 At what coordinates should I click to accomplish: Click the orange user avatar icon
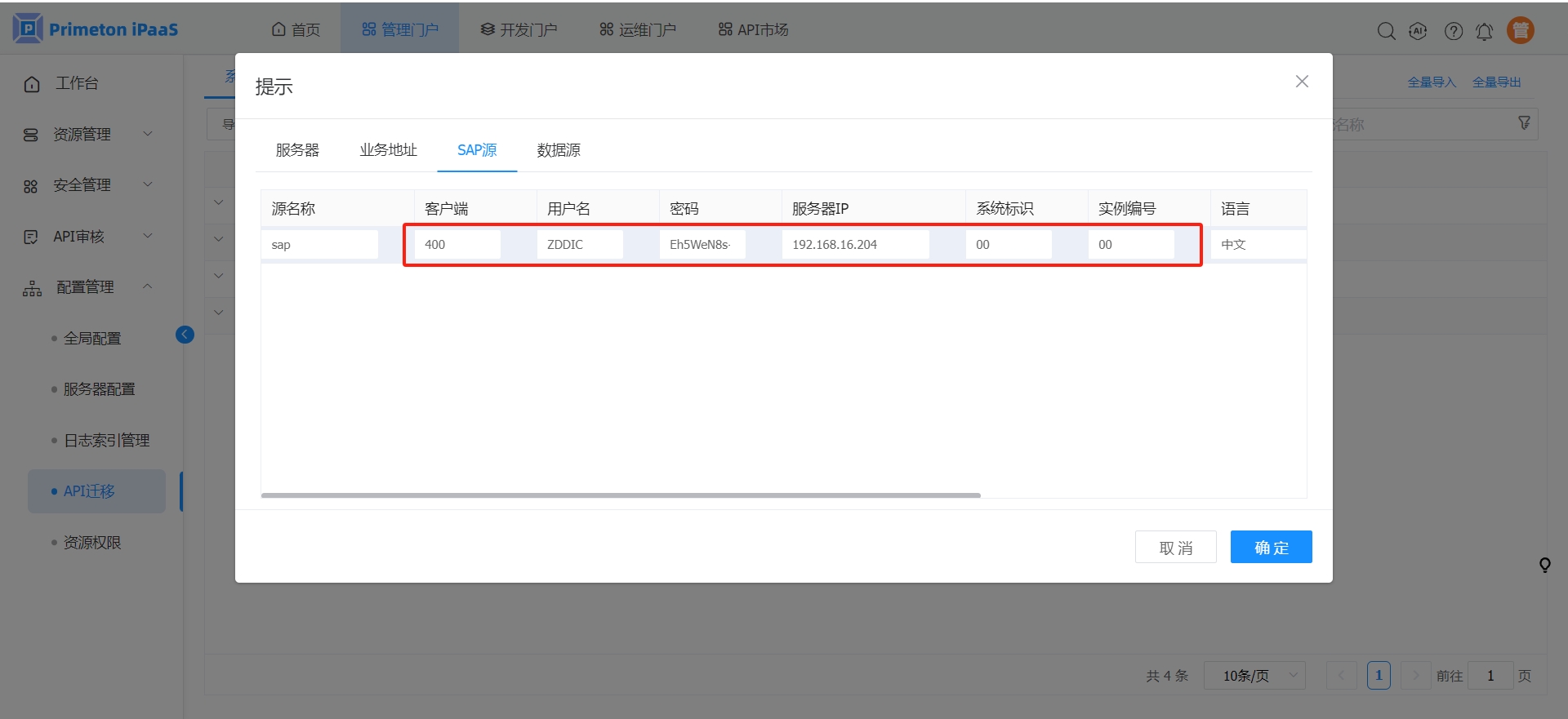[x=1520, y=30]
